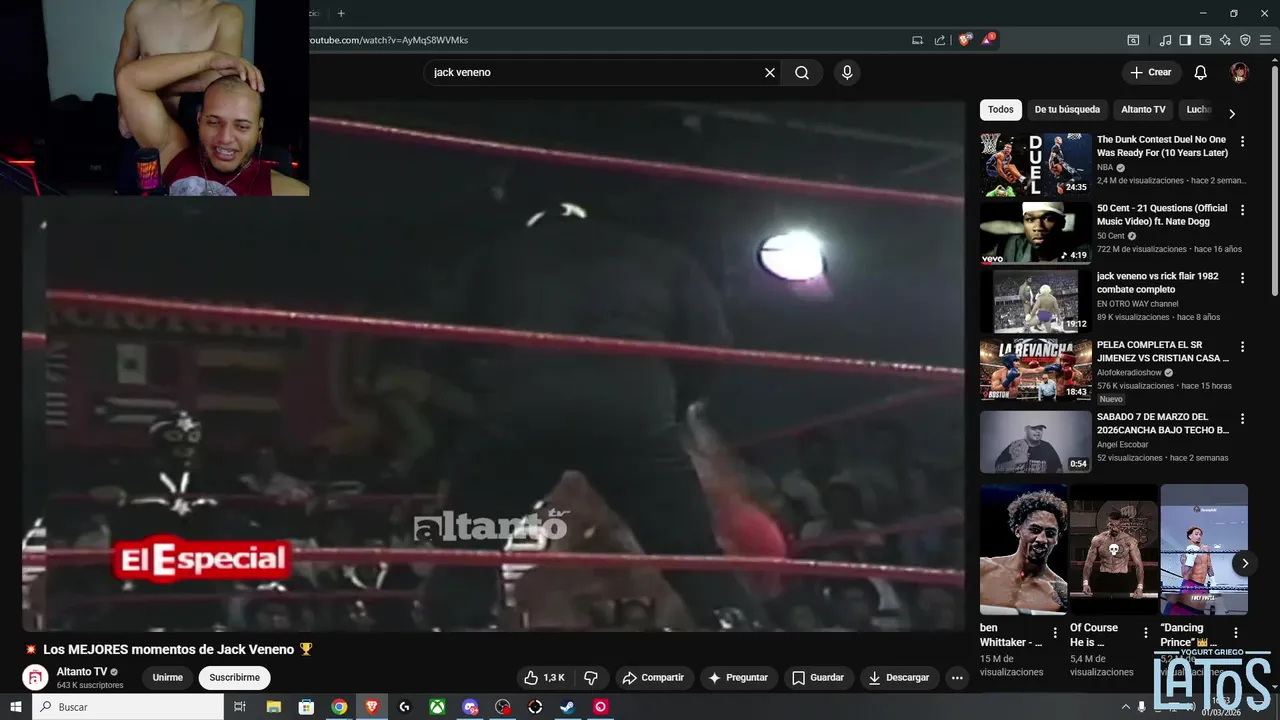Viewport: 1280px width, 720px height.
Task: Click the Unirme button
Action: pyautogui.click(x=167, y=678)
